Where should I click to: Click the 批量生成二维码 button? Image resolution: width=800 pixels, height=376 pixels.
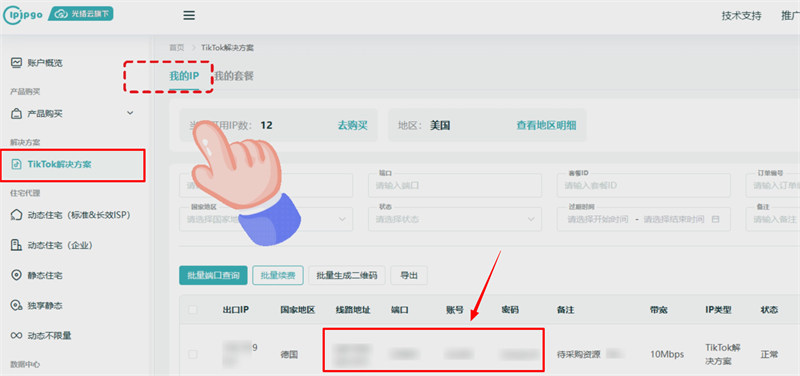[347, 275]
